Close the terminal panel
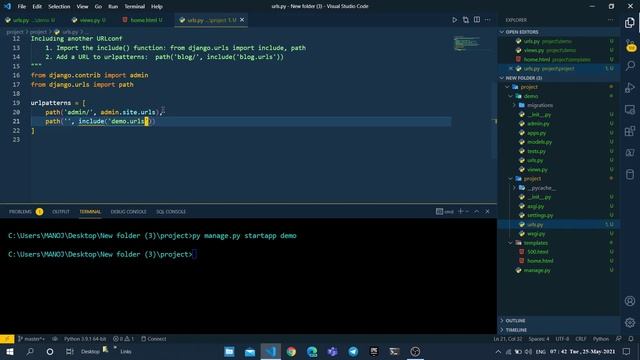This screenshot has height=360, width=640. [x=487, y=211]
